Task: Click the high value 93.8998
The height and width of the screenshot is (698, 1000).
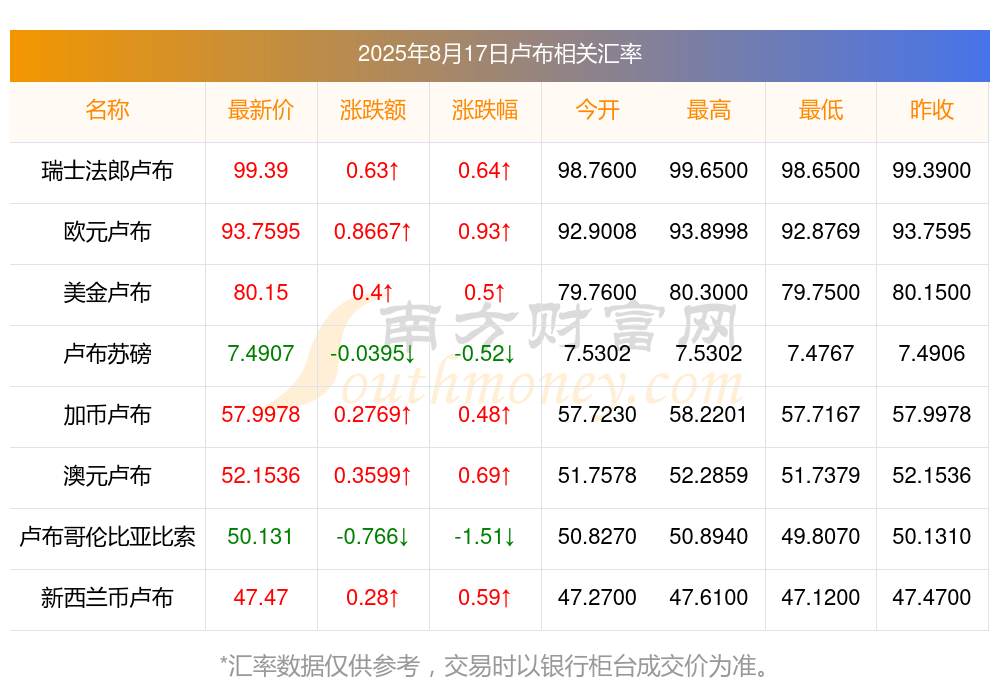Action: click(709, 232)
